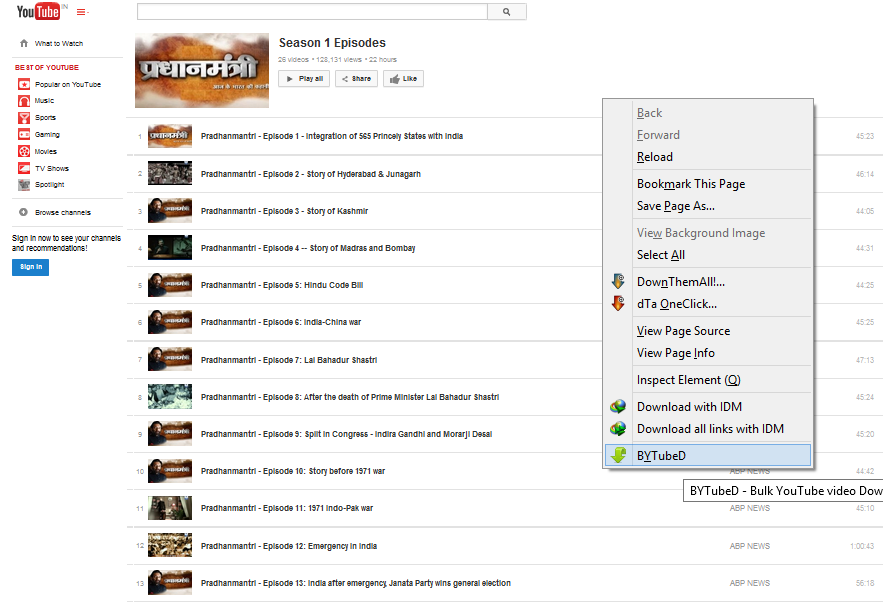Open Episode 3 - Story of Kashmir title
The image size is (883, 607).
coord(284,211)
